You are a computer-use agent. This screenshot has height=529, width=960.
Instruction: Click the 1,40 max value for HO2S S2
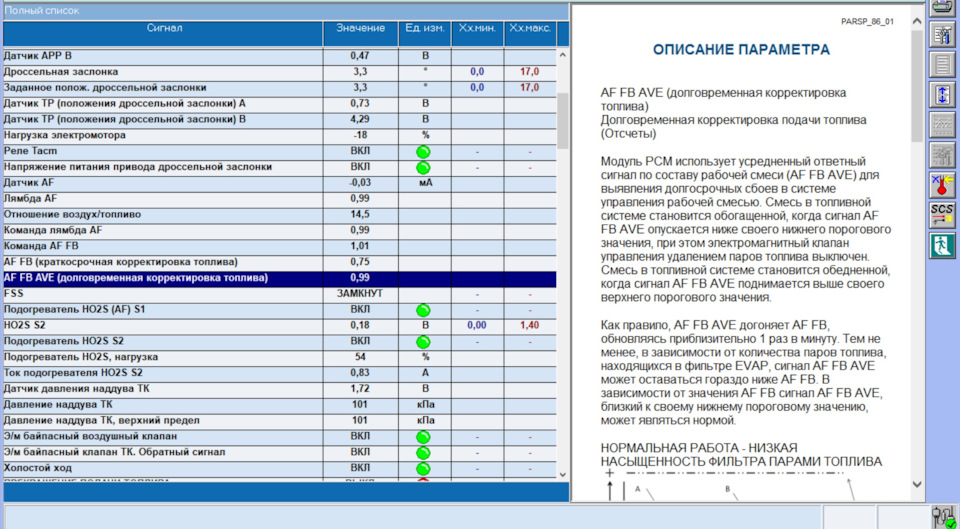tap(530, 326)
